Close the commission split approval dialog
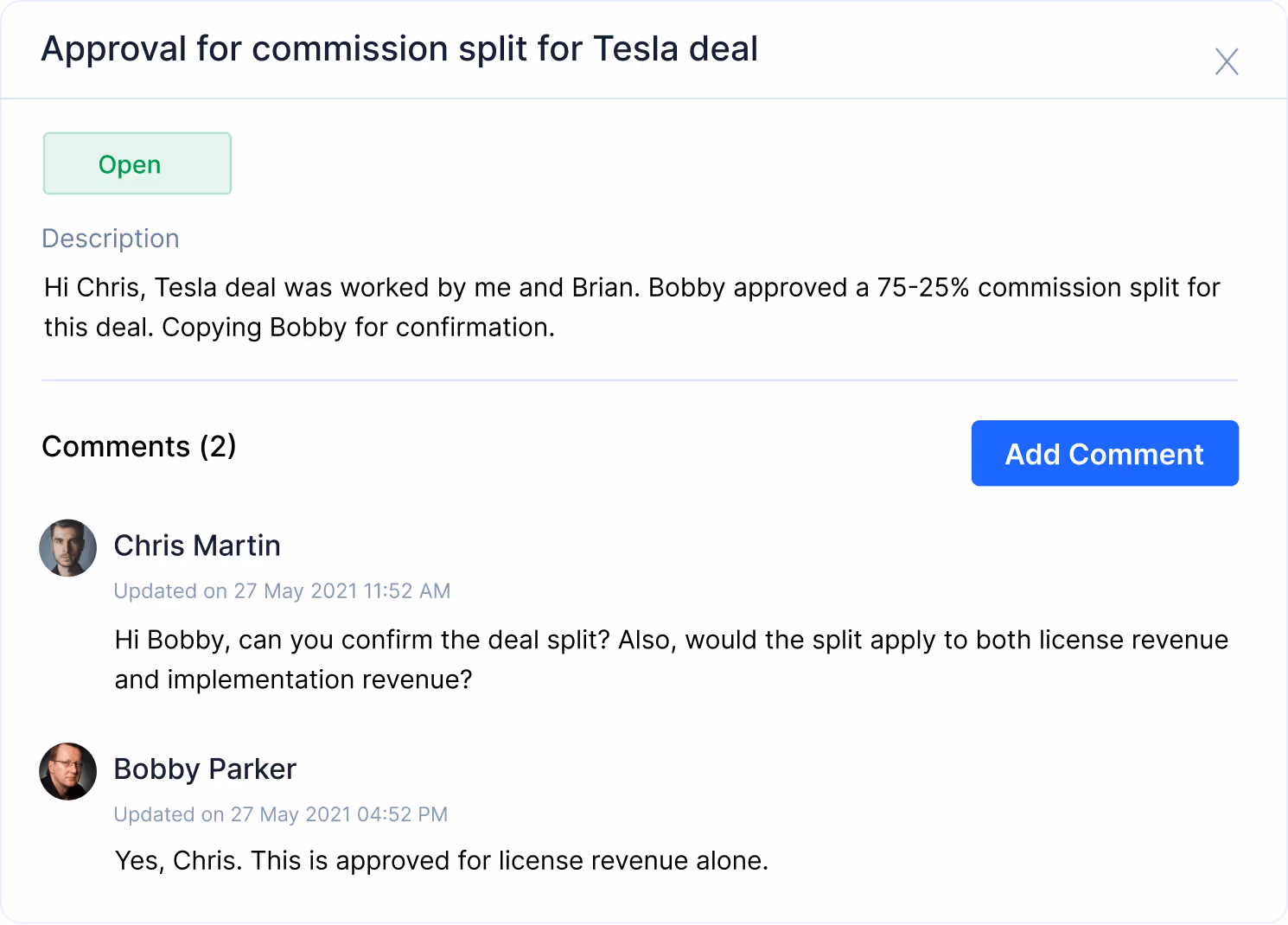1288x925 pixels. (x=1227, y=61)
